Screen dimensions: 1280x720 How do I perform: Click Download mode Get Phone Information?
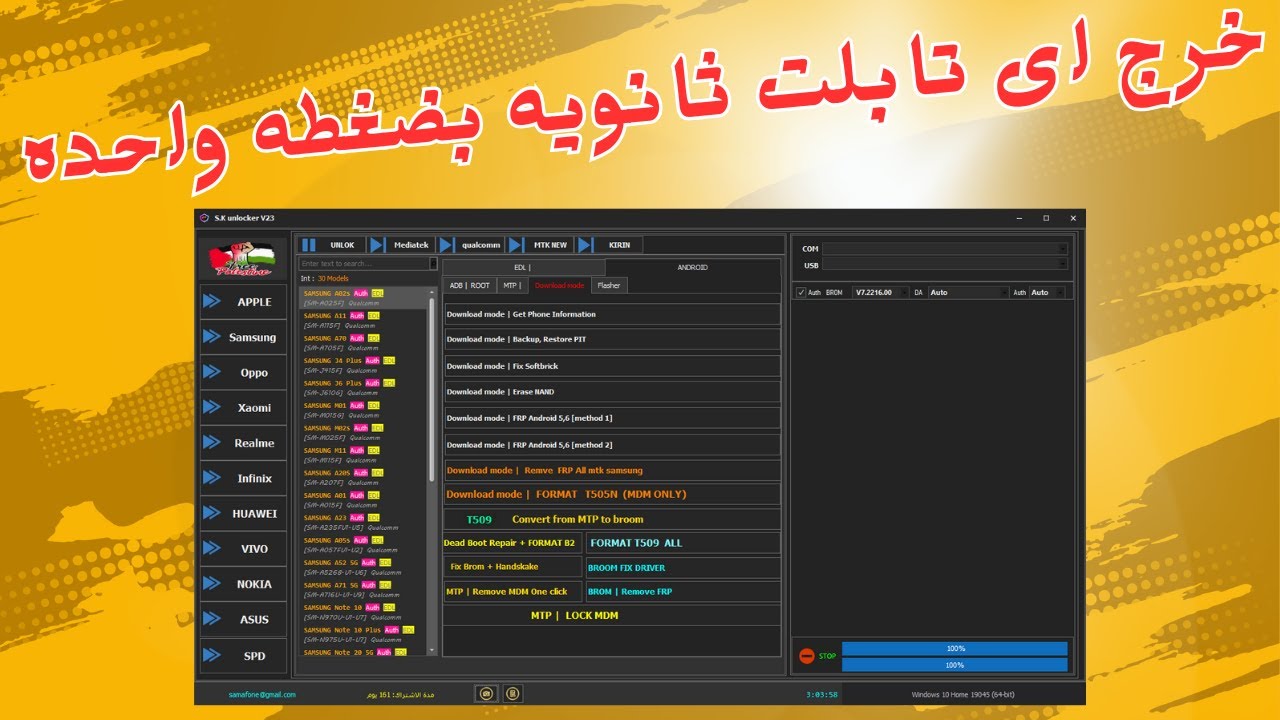point(612,314)
